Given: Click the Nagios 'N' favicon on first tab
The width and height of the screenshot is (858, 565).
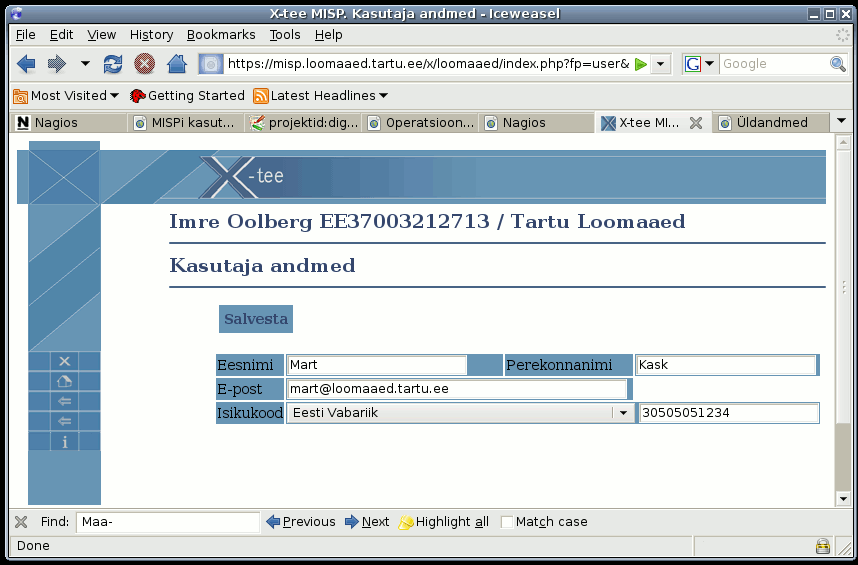Looking at the screenshot, I should coord(22,123).
